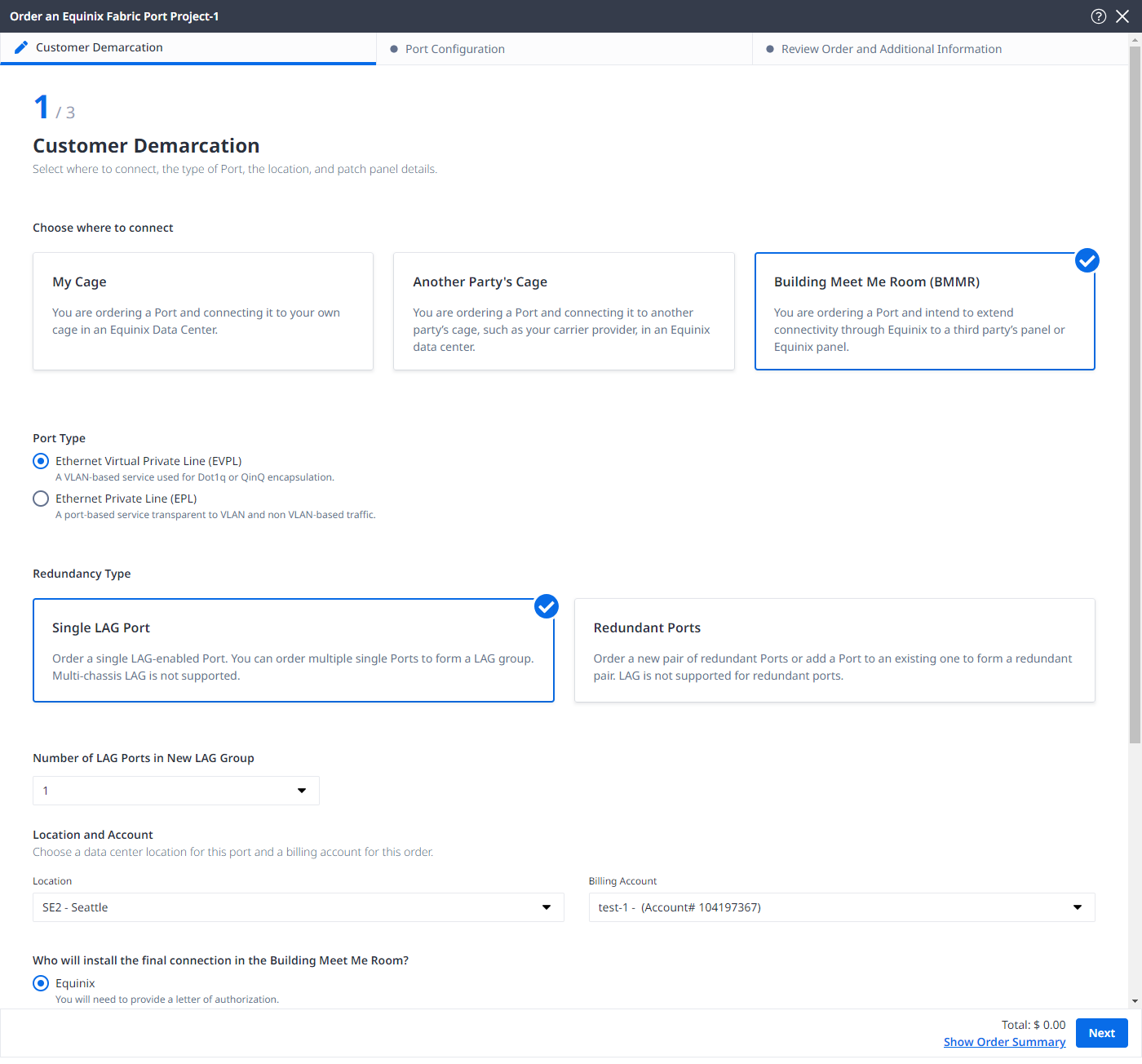Select Ethernet Virtual Private Line (EVPL) radio
Image resolution: width=1142 pixels, height=1064 pixels.
[x=41, y=461]
